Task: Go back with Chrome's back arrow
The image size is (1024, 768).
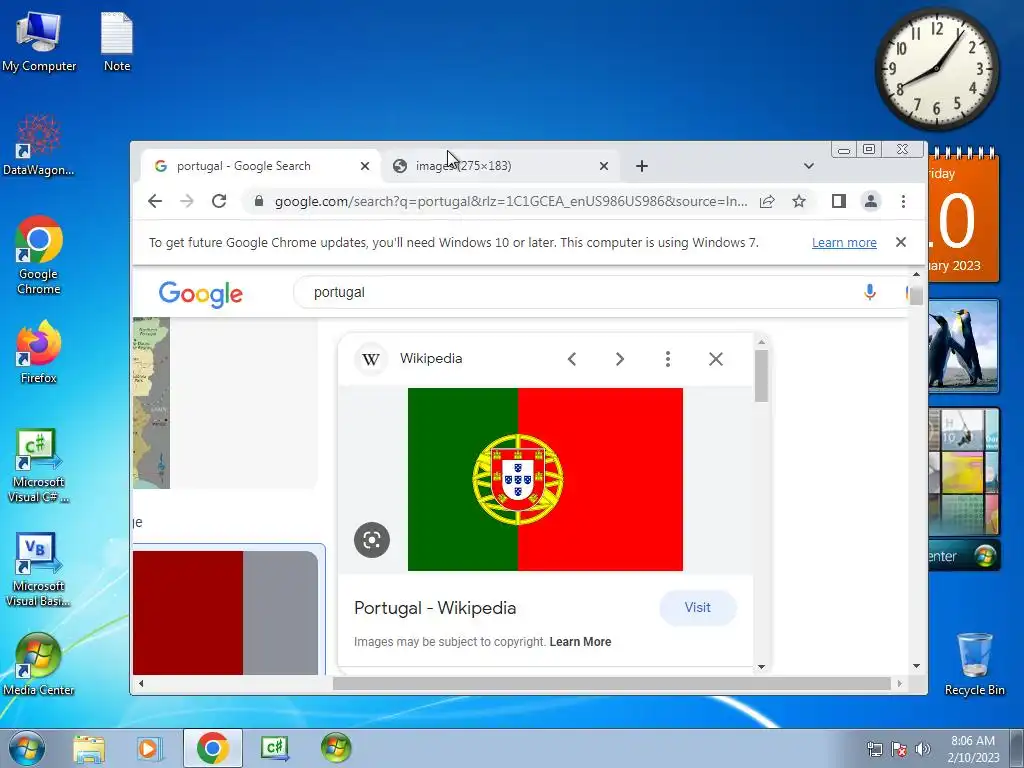Action: click(x=155, y=201)
